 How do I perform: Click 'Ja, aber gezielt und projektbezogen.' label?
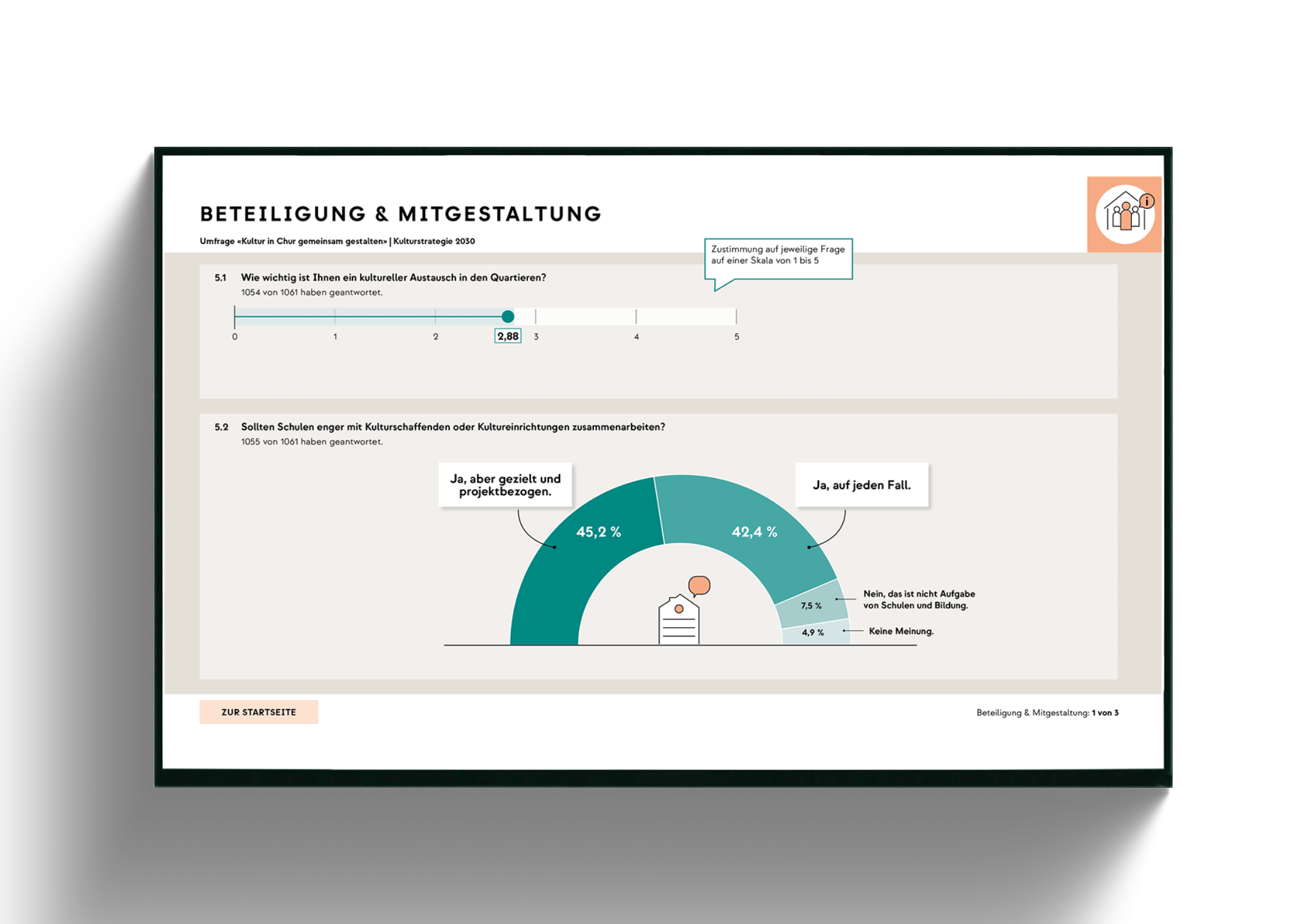pyautogui.click(x=505, y=485)
